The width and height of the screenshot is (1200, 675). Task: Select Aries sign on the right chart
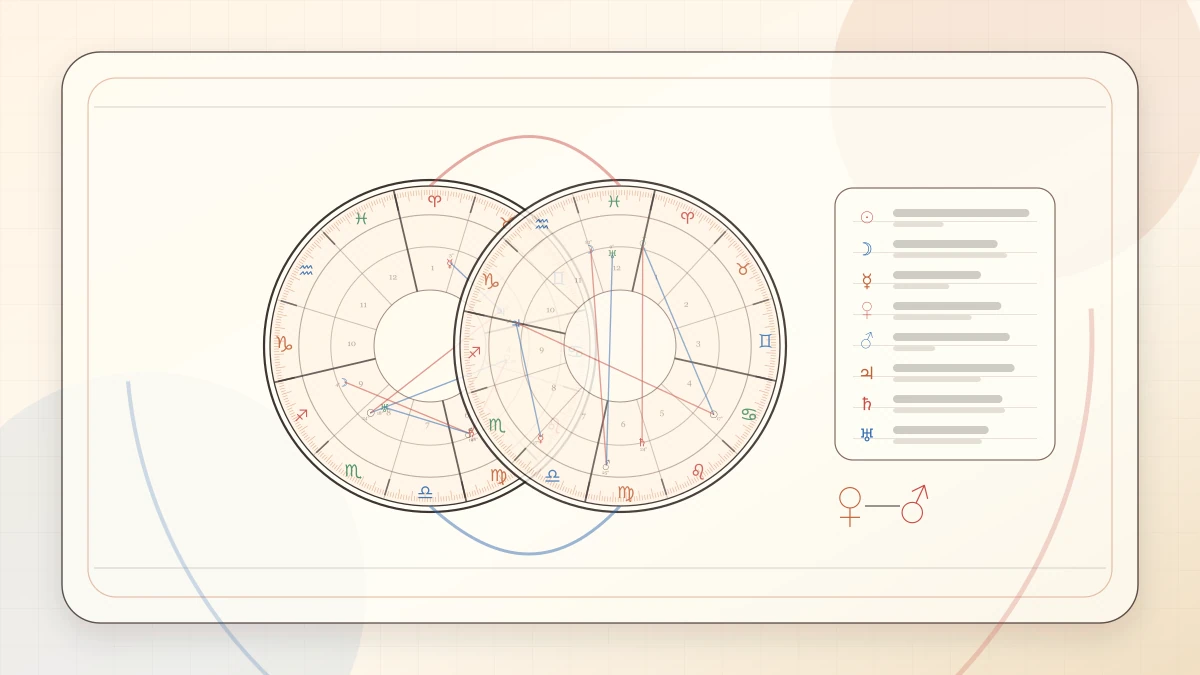(687, 216)
